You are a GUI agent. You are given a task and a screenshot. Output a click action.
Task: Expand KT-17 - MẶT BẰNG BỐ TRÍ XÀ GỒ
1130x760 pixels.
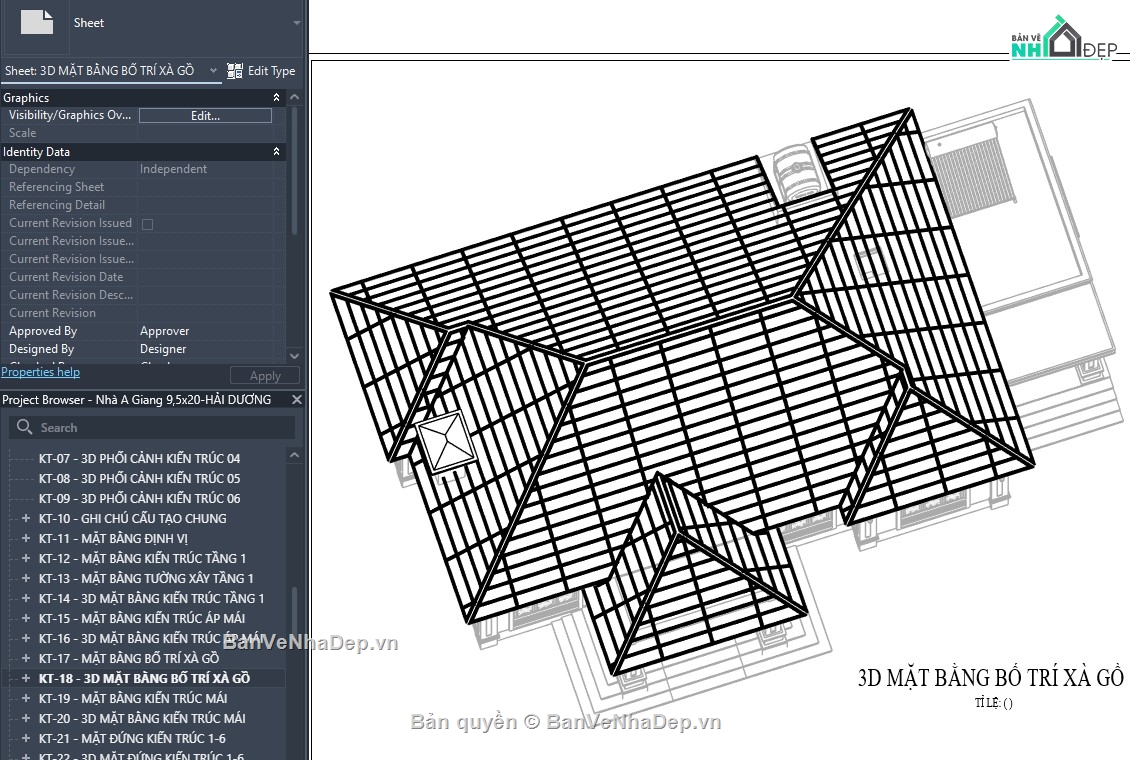click(x=26, y=658)
